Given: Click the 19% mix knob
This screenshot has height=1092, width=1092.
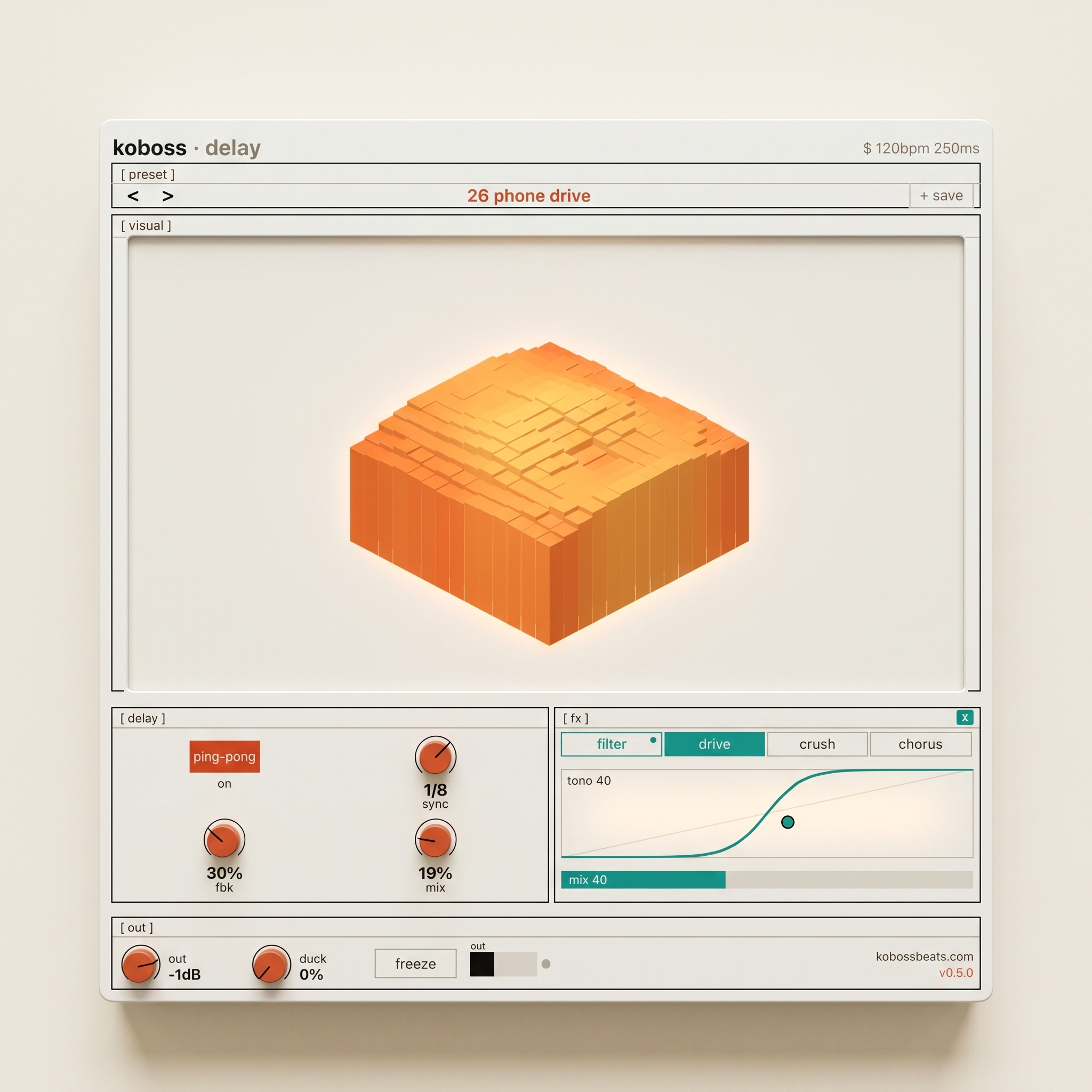Looking at the screenshot, I should pos(435,839).
